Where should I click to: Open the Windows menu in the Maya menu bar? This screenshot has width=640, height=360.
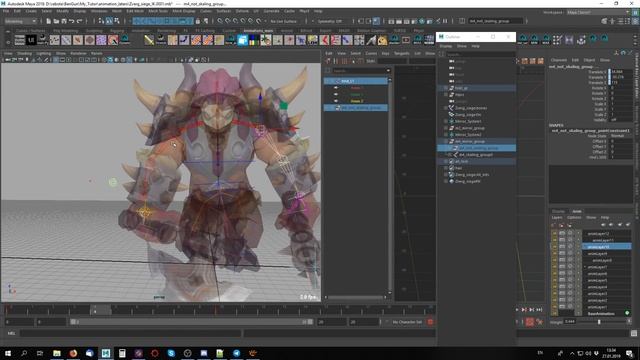99,11
